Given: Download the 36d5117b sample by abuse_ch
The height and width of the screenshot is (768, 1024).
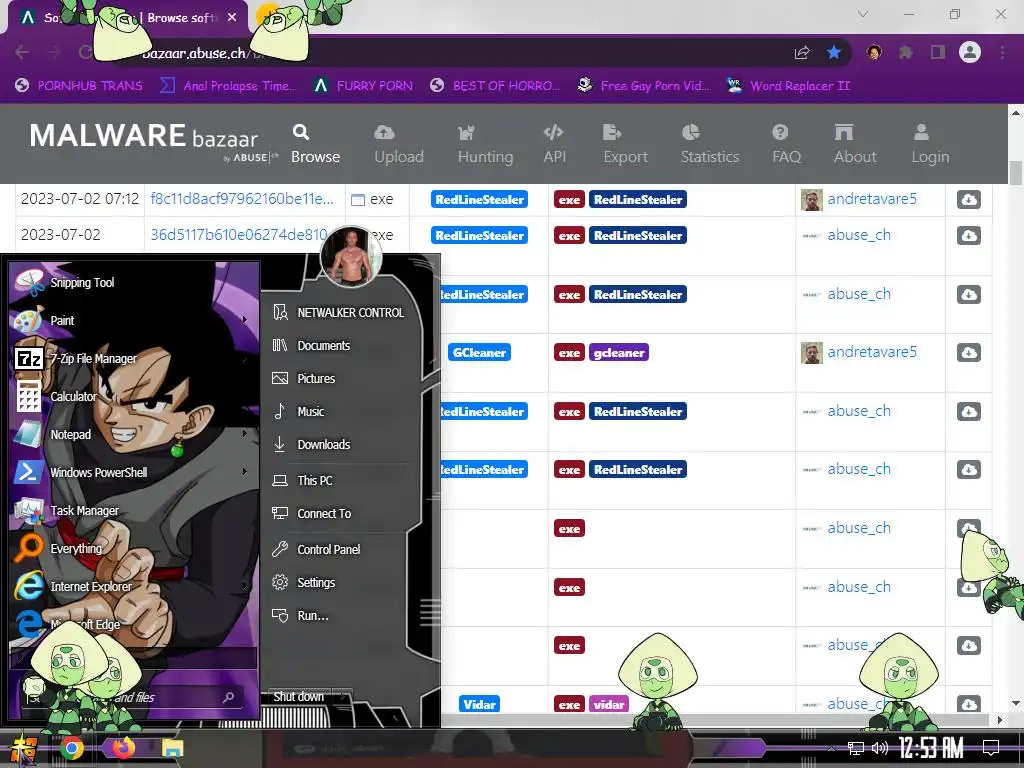Looking at the screenshot, I should click(x=968, y=235).
